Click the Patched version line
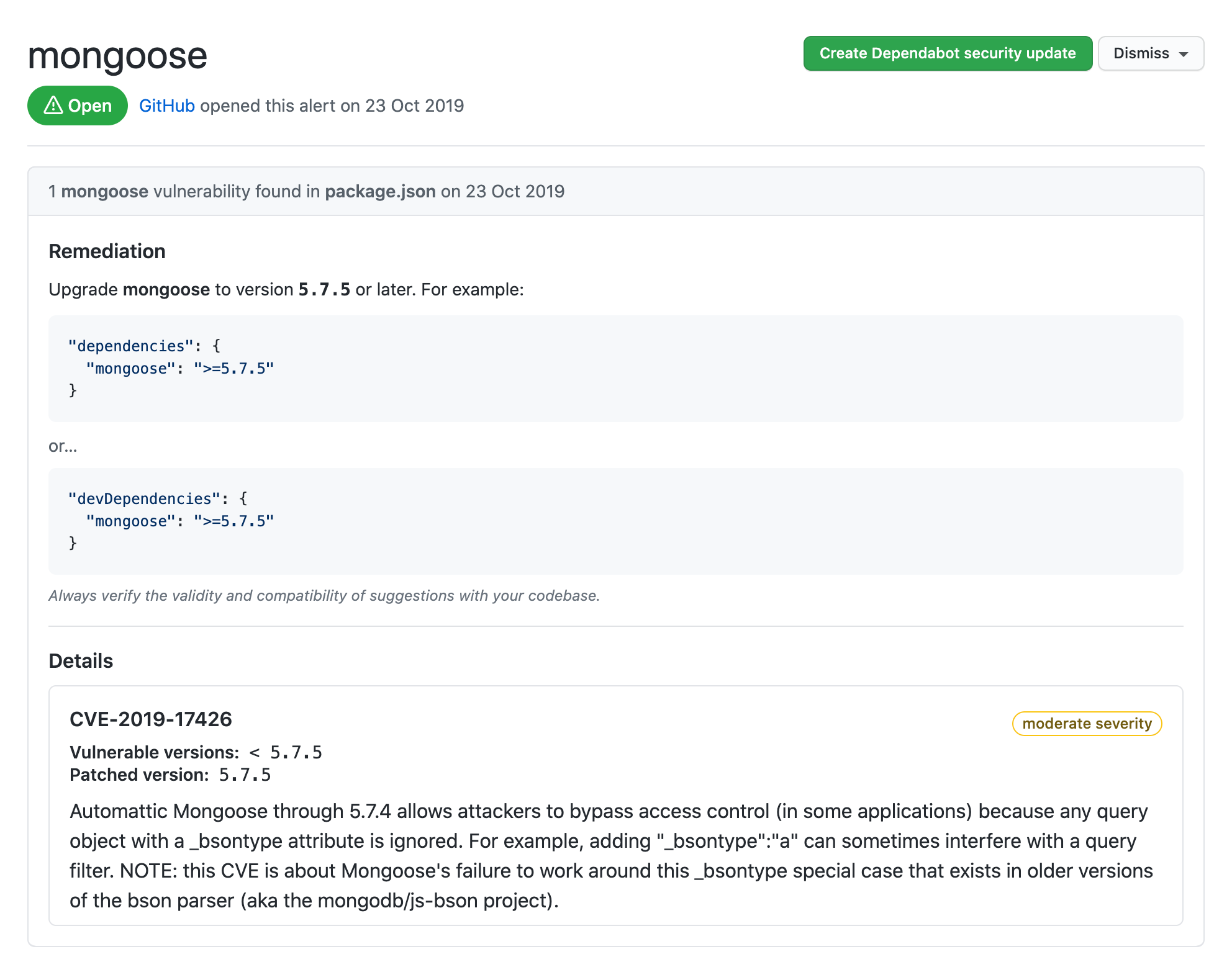The image size is (1232, 962). coord(170,775)
